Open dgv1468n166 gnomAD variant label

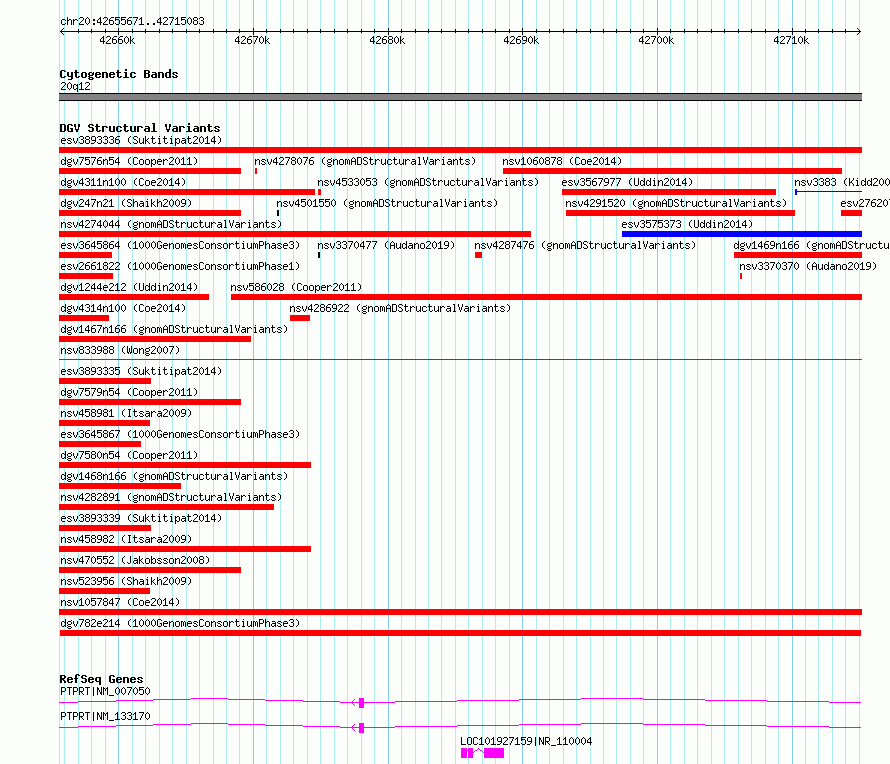tap(174, 476)
